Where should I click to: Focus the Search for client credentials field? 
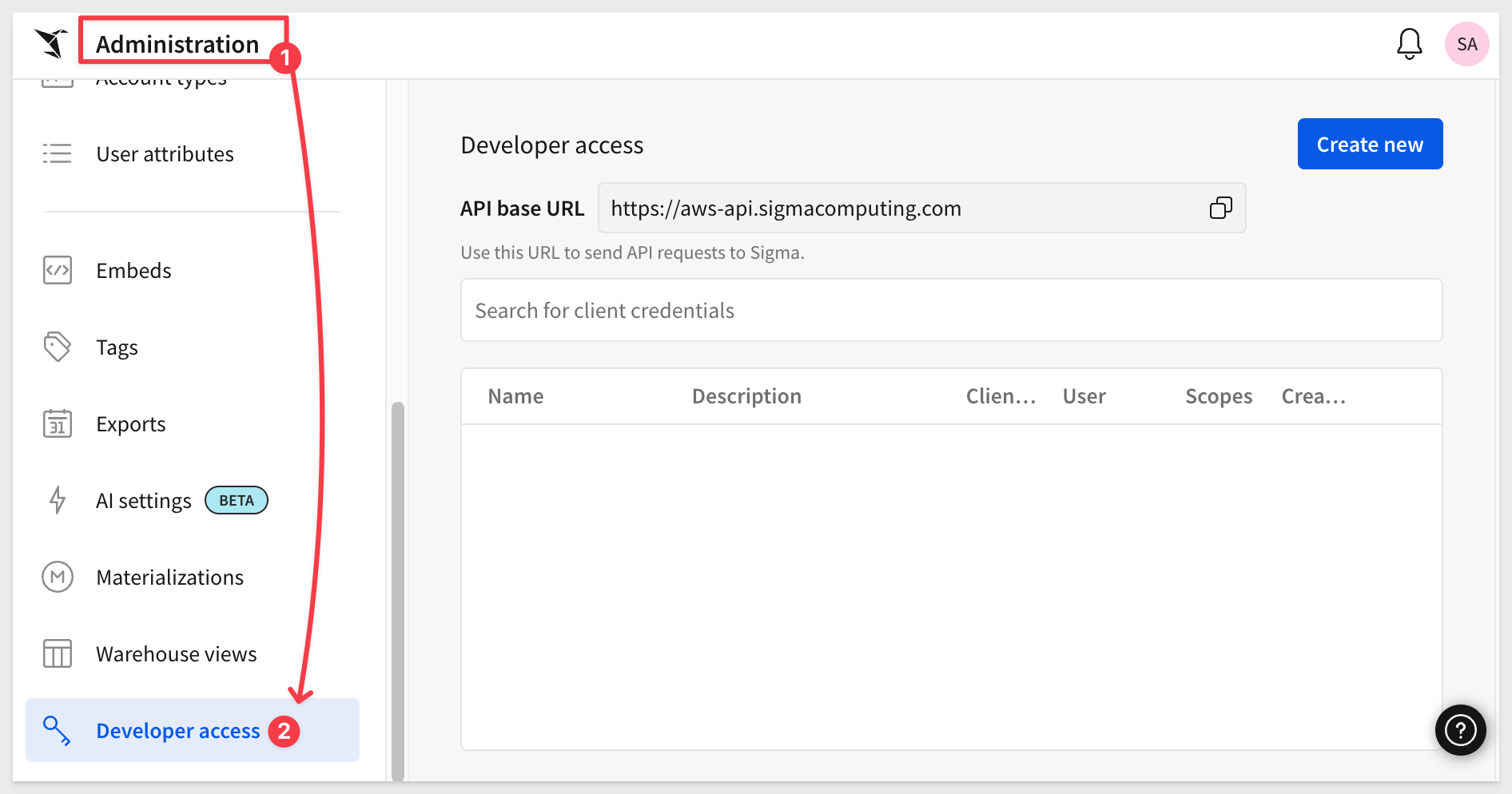(951, 311)
